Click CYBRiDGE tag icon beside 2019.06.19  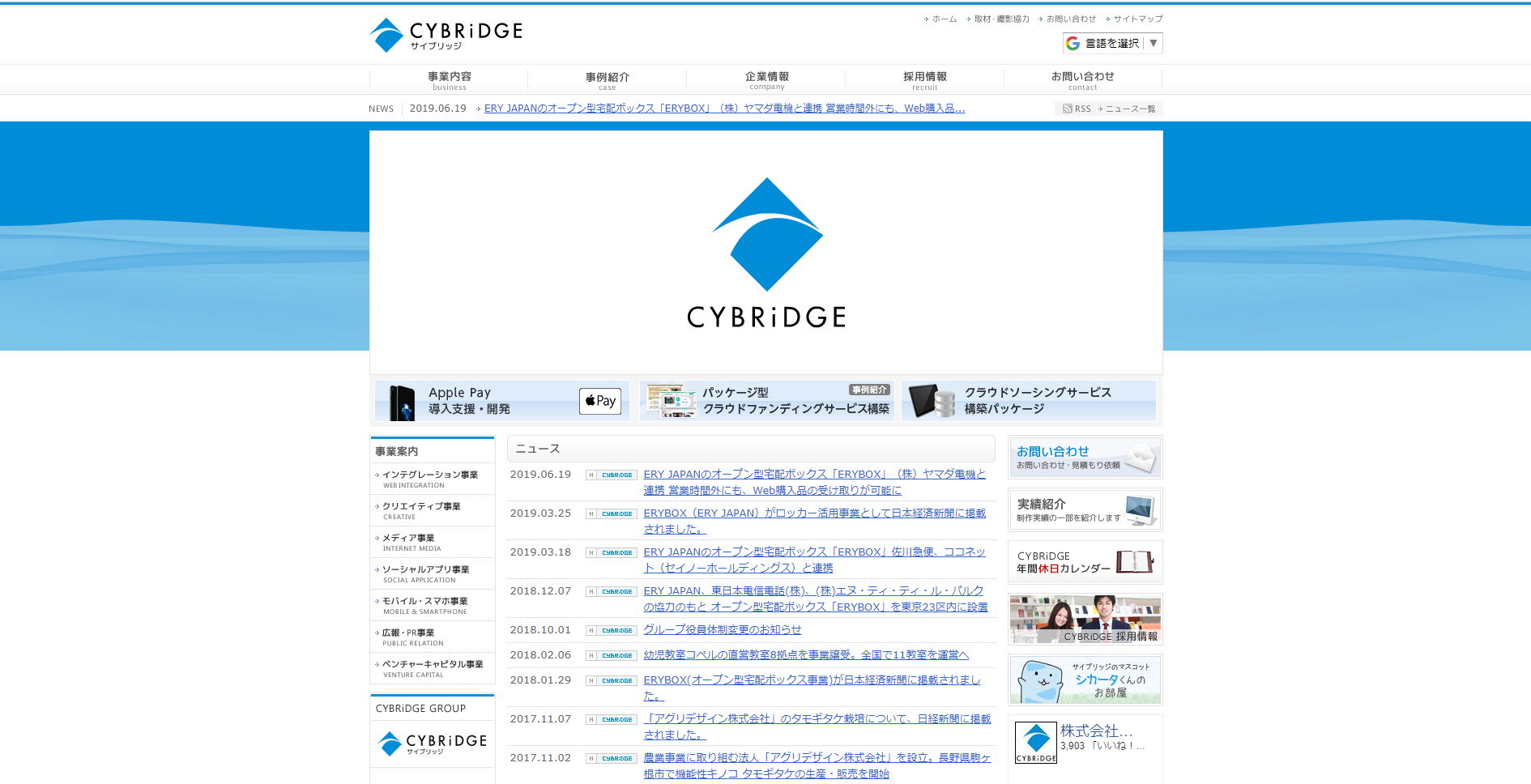[x=612, y=475]
